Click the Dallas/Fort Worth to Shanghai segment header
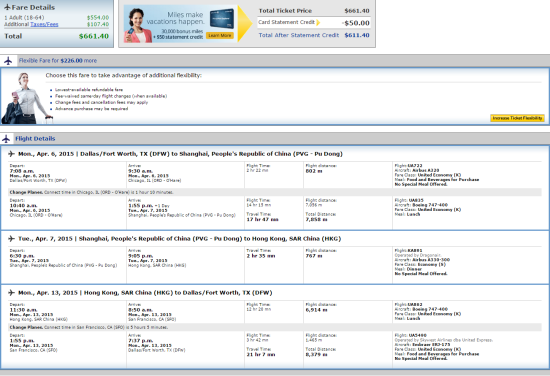 click(180, 154)
